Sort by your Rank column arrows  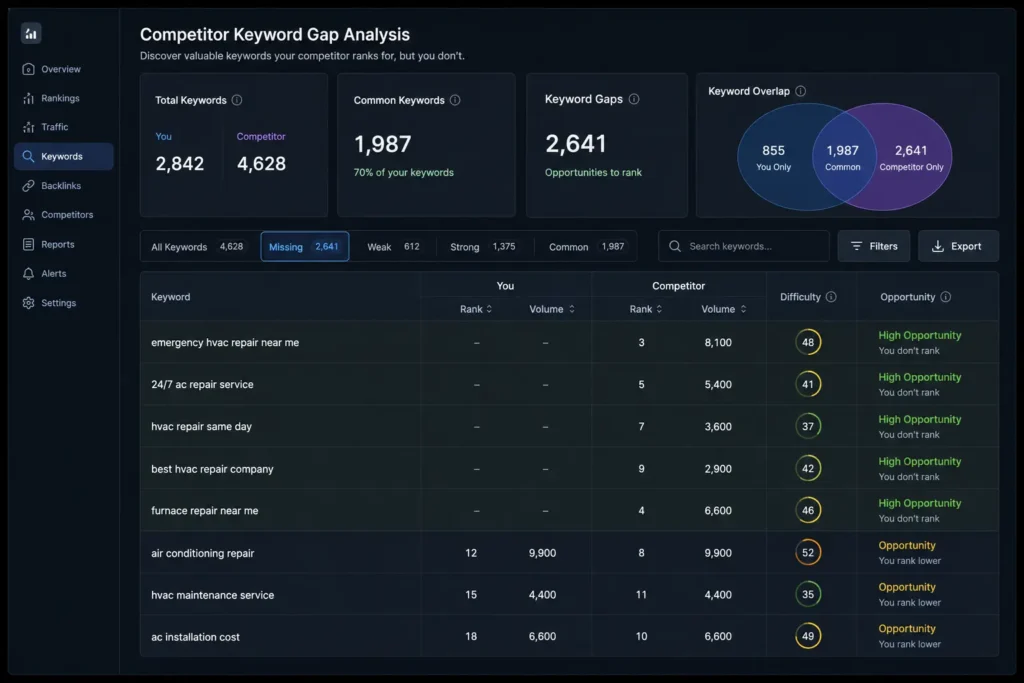(489, 309)
